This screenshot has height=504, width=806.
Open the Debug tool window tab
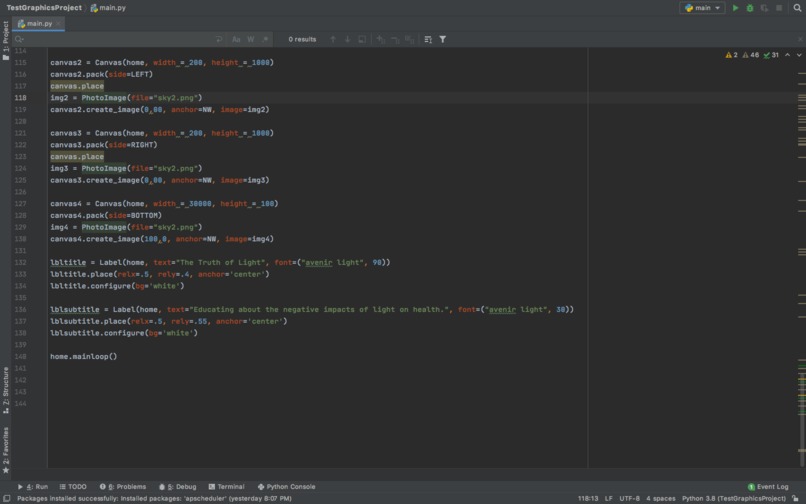click(177, 487)
